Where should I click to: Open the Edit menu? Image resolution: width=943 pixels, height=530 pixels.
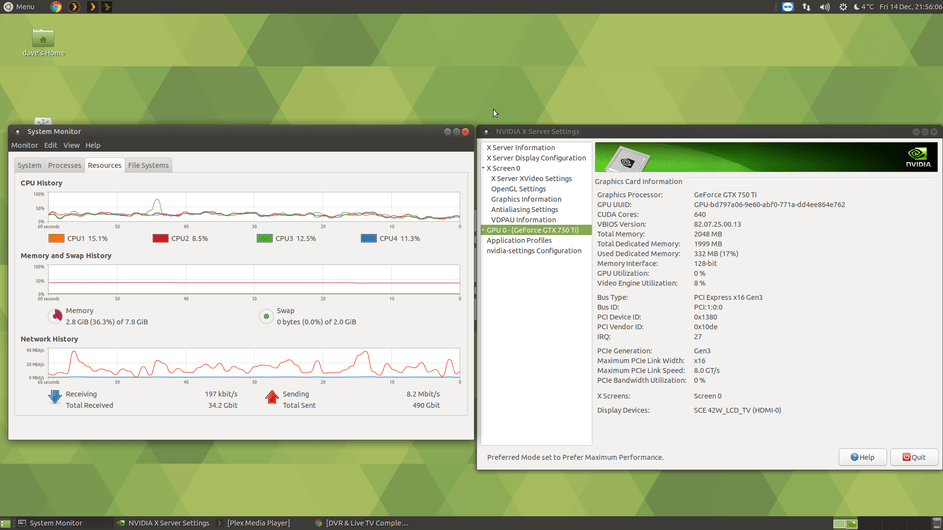click(x=51, y=145)
